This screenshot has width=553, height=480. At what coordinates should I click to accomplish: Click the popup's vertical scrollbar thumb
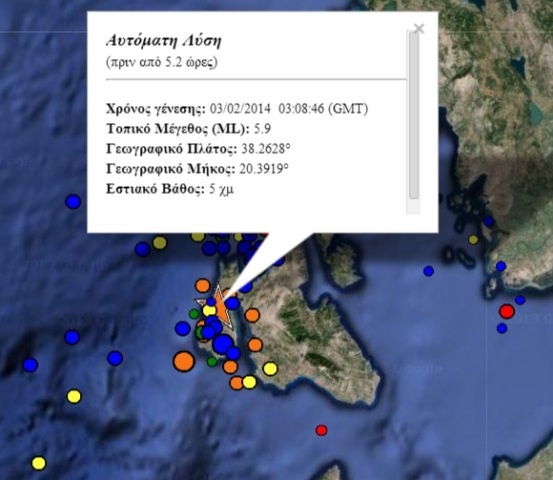point(414,116)
